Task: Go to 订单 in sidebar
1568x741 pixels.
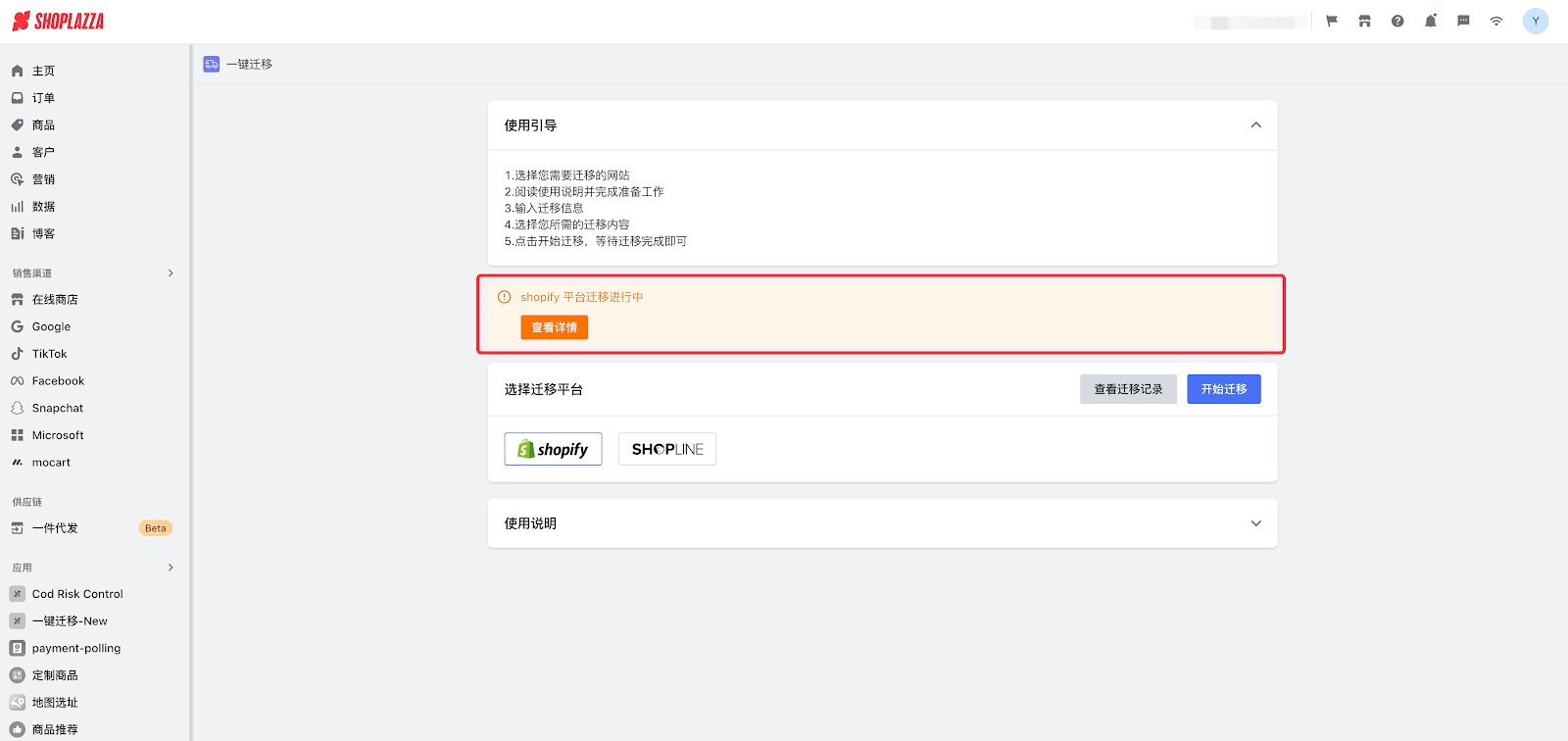Action: [43, 98]
